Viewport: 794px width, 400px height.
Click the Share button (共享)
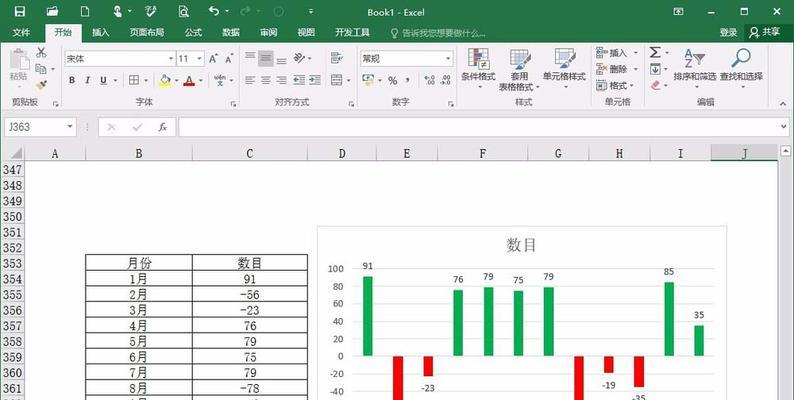765,32
